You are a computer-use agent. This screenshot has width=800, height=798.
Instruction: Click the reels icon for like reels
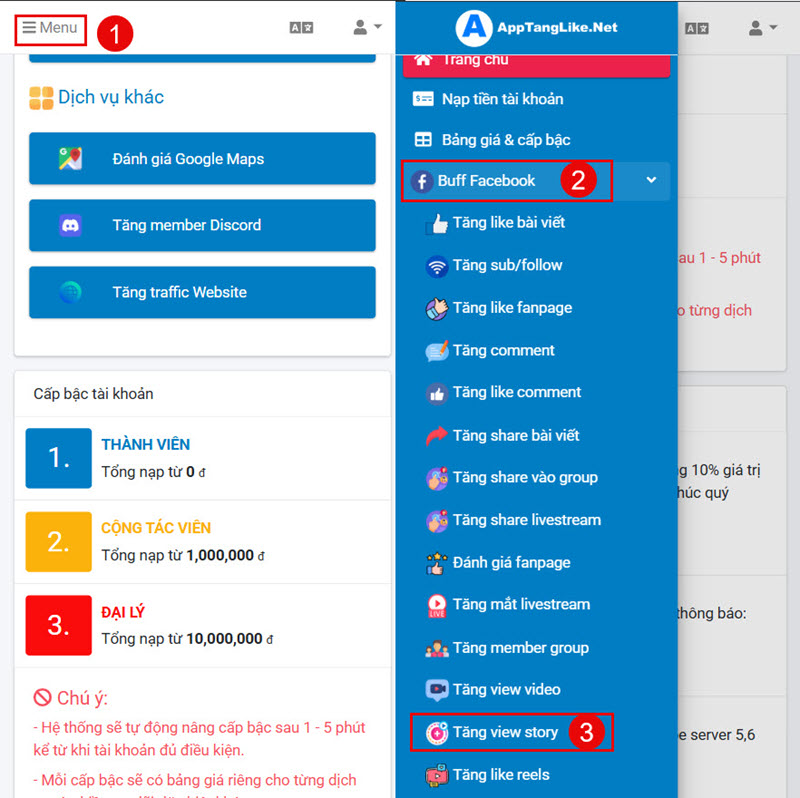[437, 776]
